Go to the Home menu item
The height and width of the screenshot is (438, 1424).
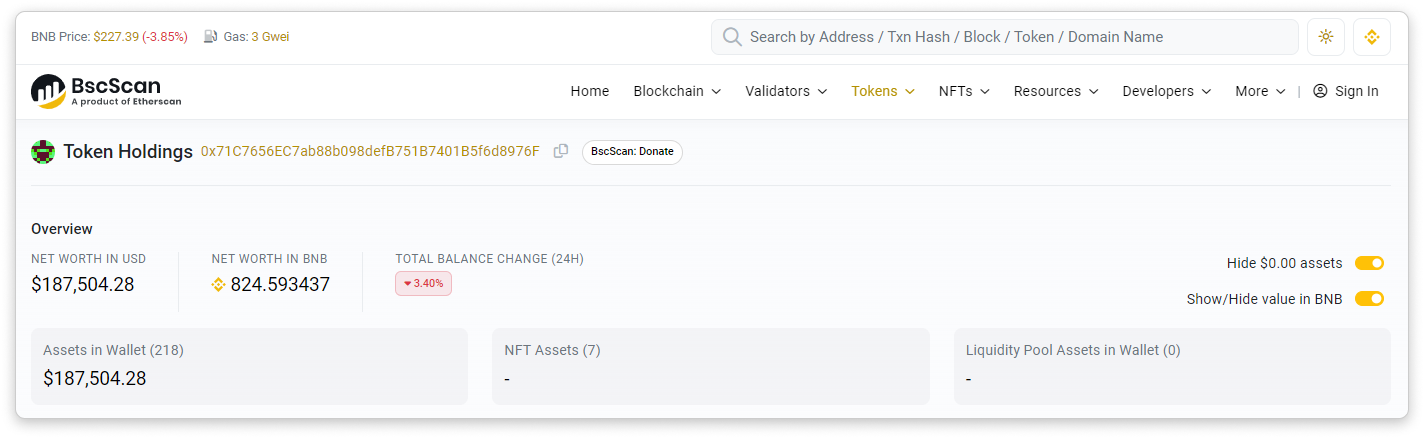590,91
